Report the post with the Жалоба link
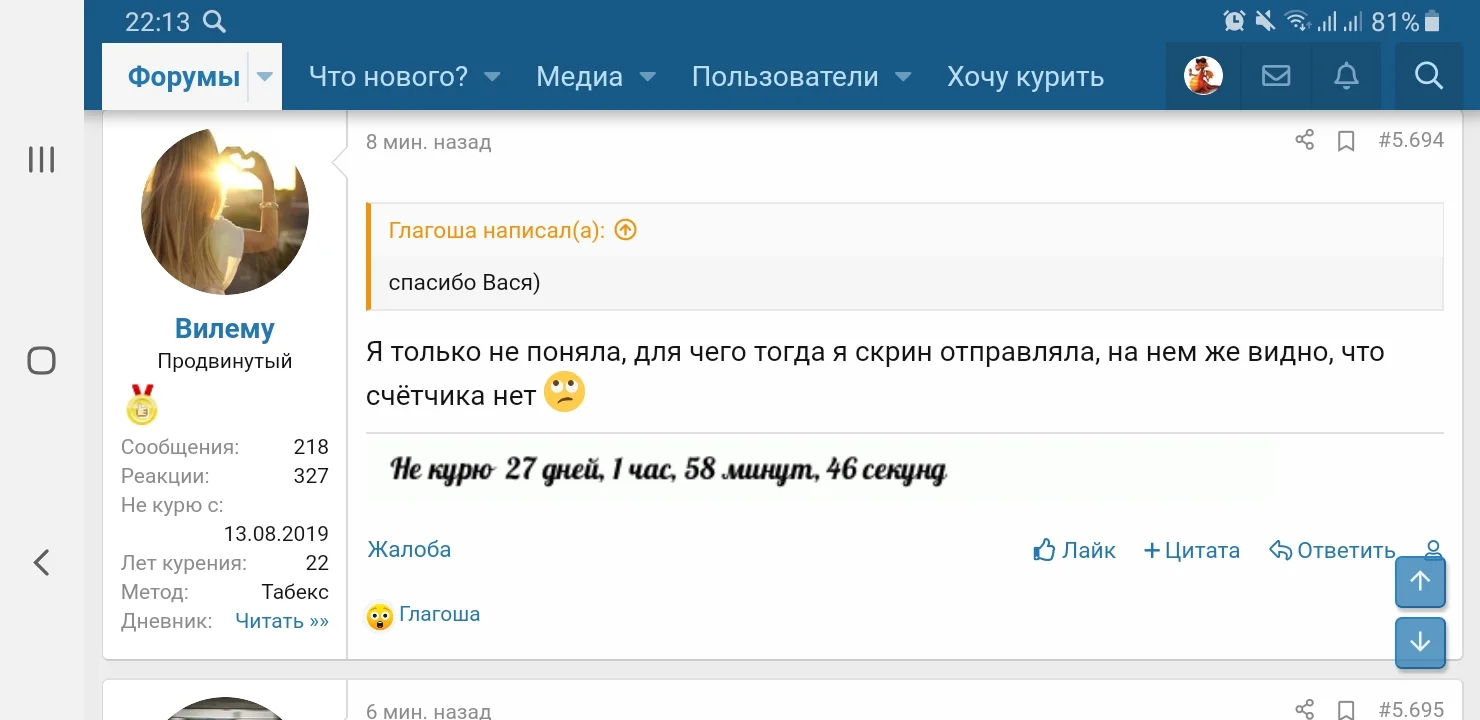 [x=409, y=549]
